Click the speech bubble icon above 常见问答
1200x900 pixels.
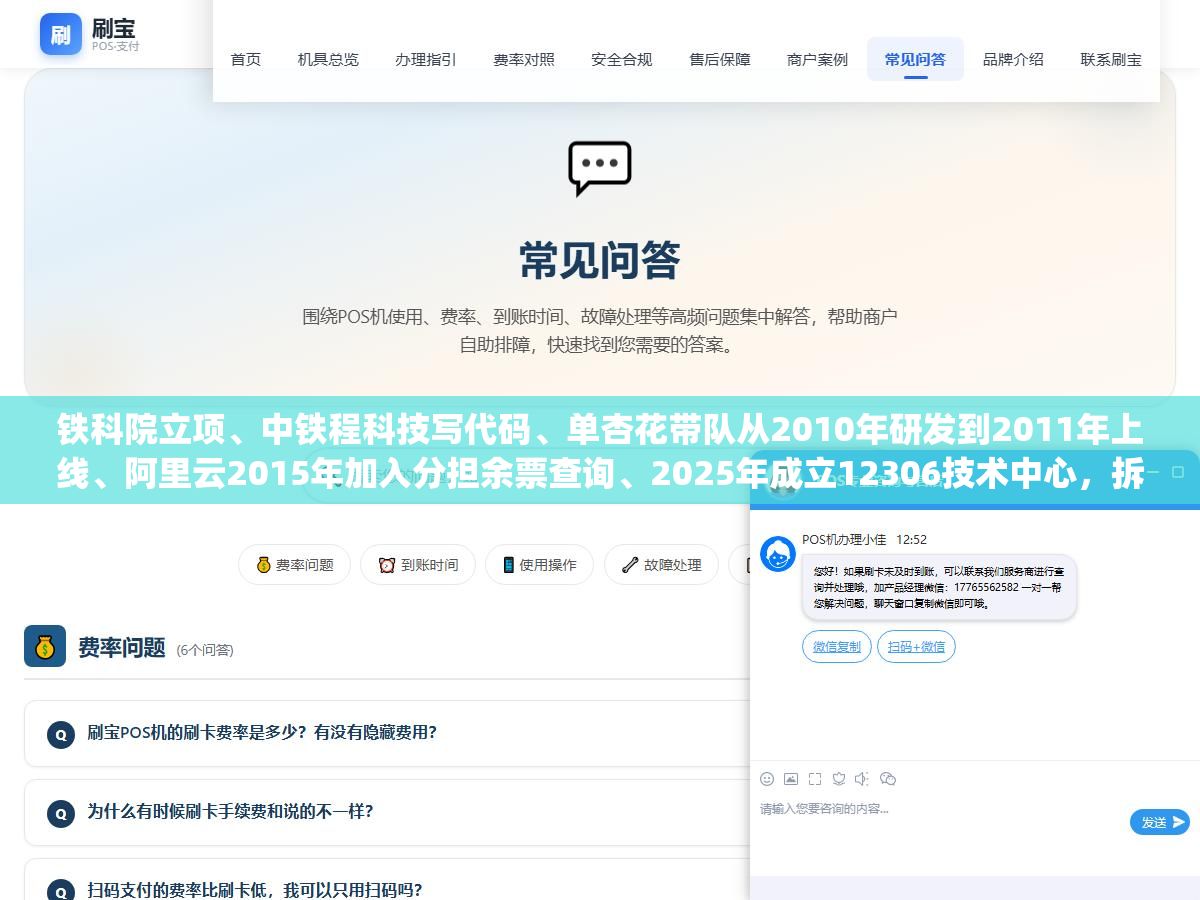(600, 168)
